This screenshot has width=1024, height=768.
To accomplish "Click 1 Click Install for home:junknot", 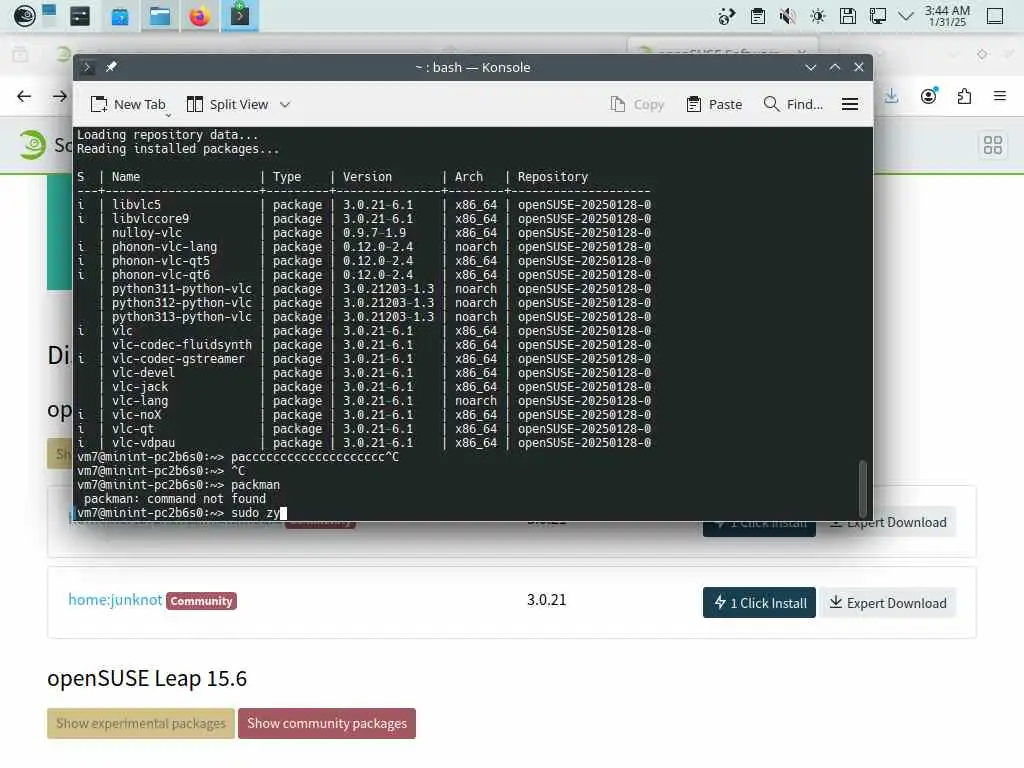I will point(759,603).
